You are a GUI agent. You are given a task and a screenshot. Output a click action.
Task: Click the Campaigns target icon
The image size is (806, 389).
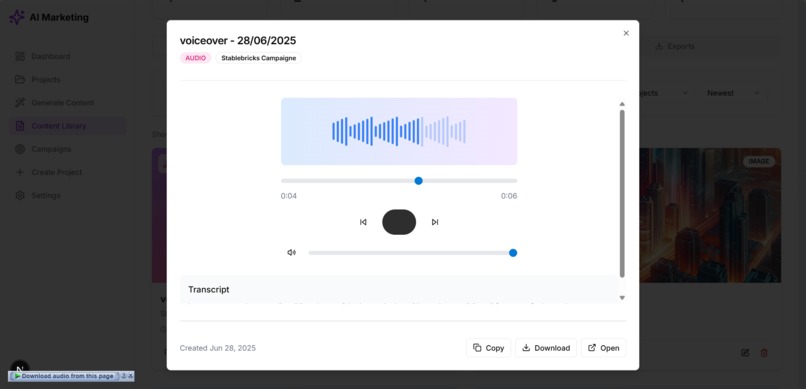[20, 149]
